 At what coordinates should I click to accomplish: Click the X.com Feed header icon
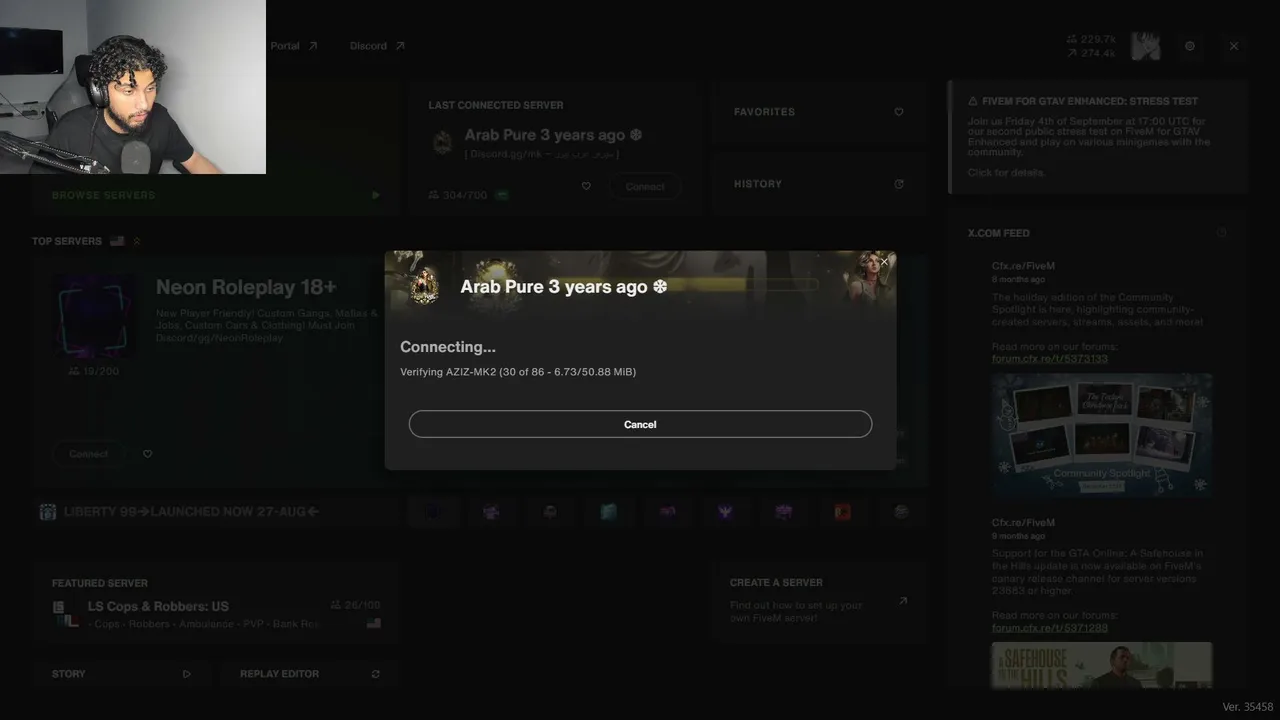[1222, 233]
